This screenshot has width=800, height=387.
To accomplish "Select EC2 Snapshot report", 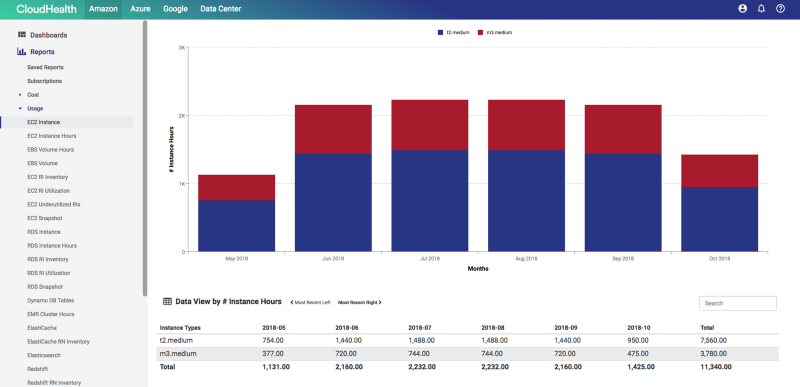I will click(45, 218).
